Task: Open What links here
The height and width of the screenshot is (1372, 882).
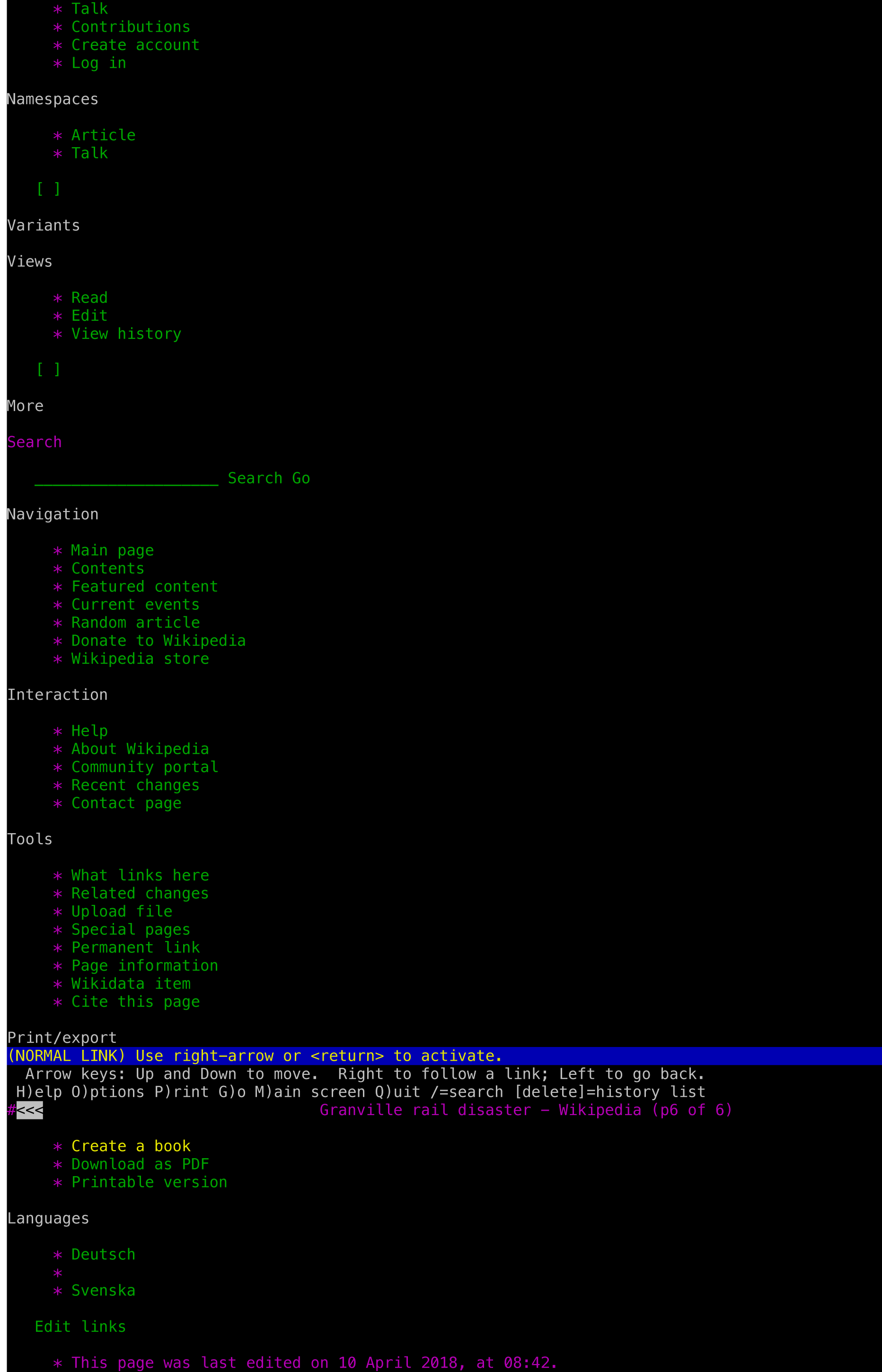Action: (x=140, y=876)
